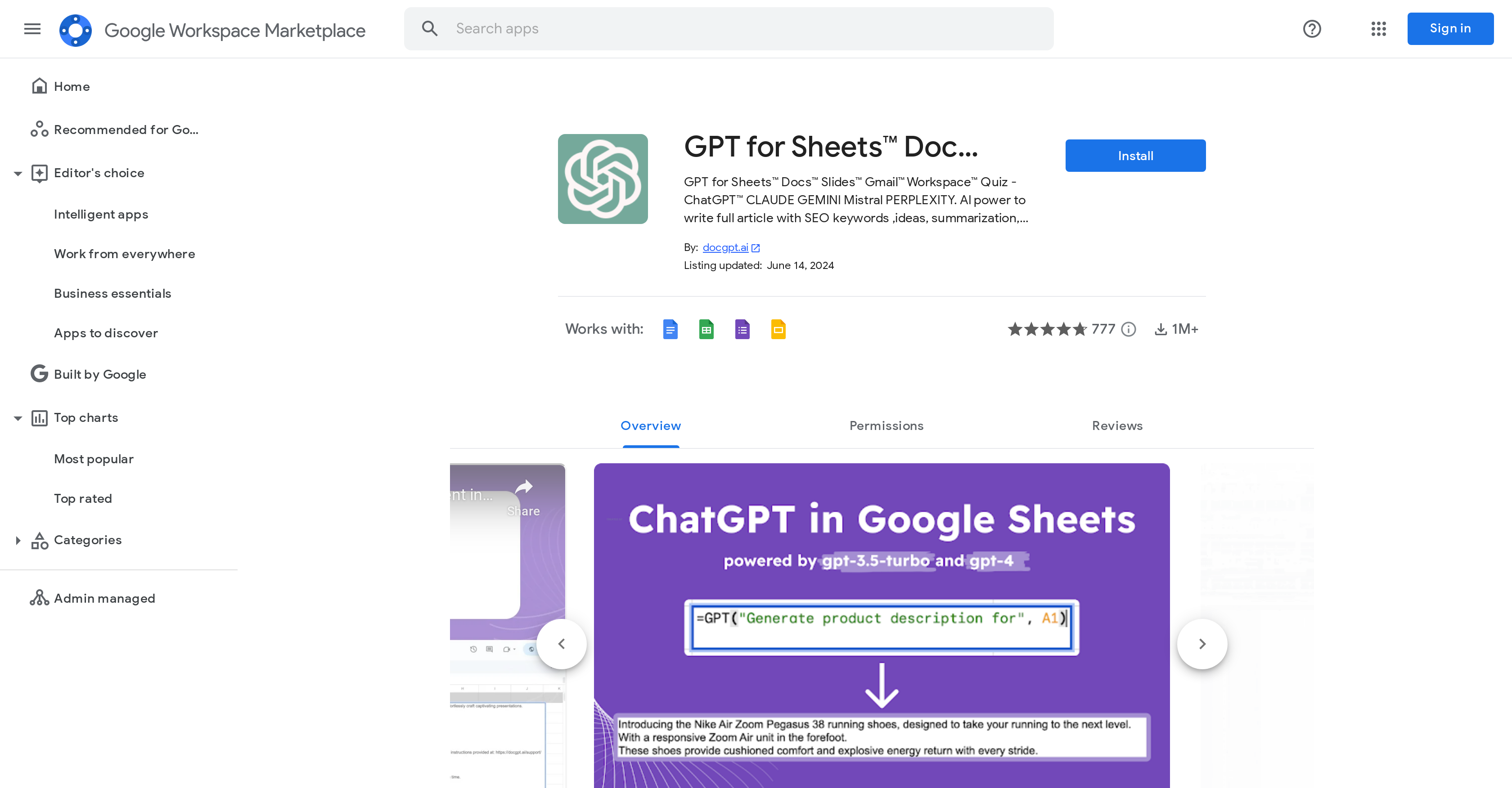Click the next arrow on screenshot carousel

pos(1202,643)
